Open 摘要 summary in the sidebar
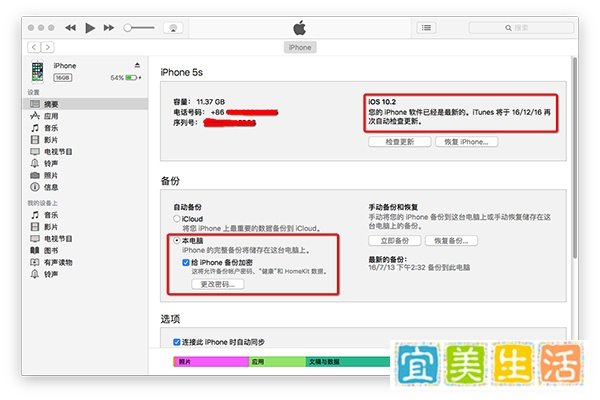Image resolution: width=600 pixels, height=400 pixels. pos(85,104)
